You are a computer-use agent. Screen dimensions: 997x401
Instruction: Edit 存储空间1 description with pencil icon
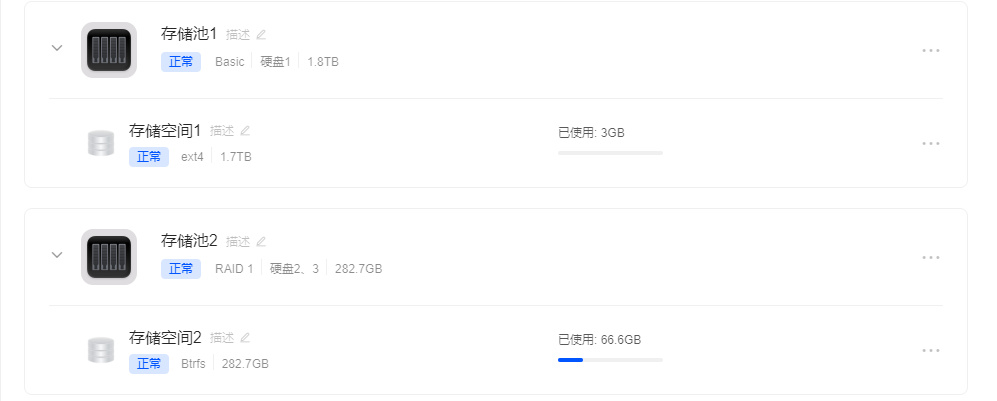(245, 130)
